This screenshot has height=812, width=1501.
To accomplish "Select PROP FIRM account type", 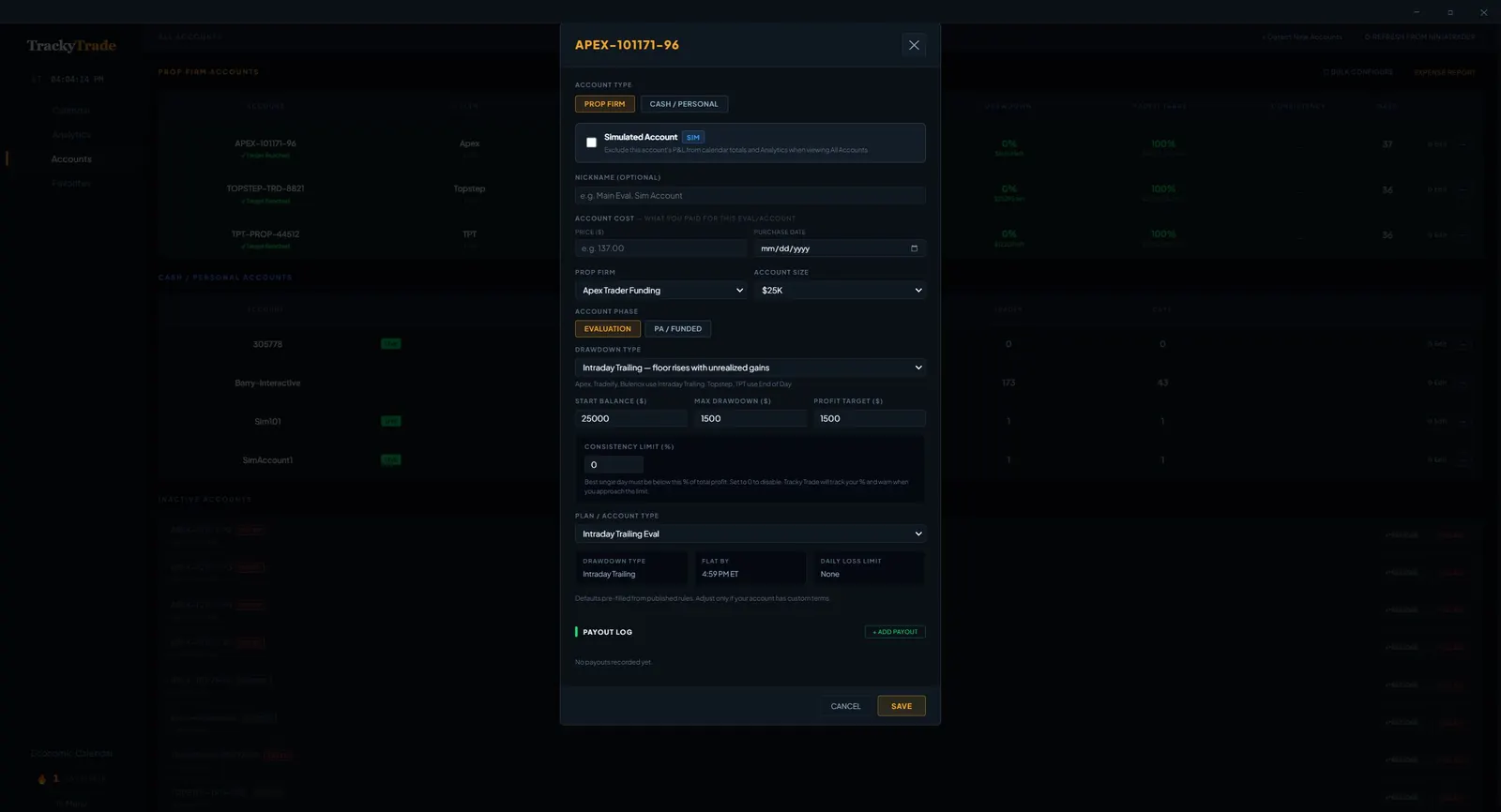I will pyautogui.click(x=604, y=104).
